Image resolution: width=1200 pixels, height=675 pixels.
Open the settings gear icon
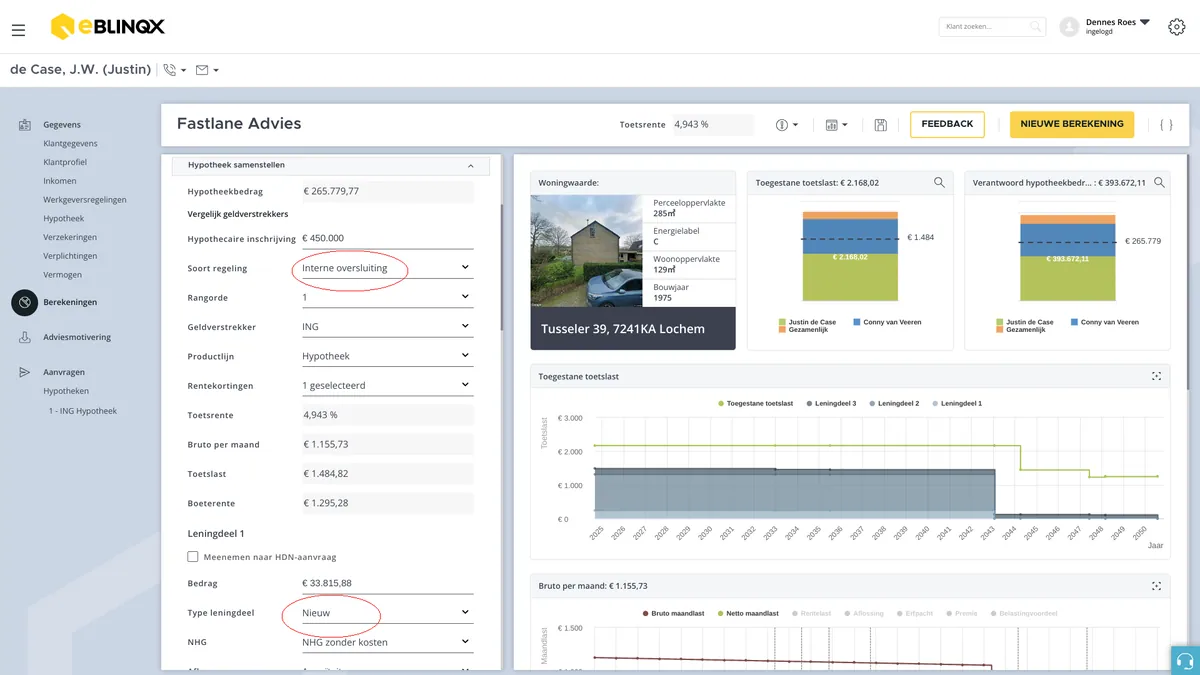pos(1177,27)
